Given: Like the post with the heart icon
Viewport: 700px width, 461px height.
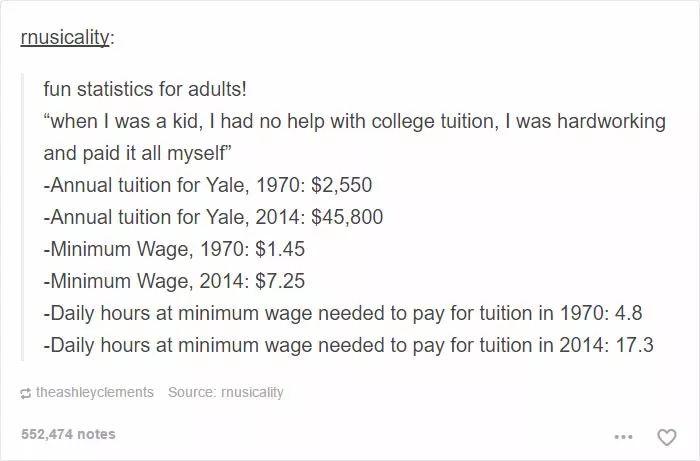Looking at the screenshot, I should pyautogui.click(x=666, y=436).
